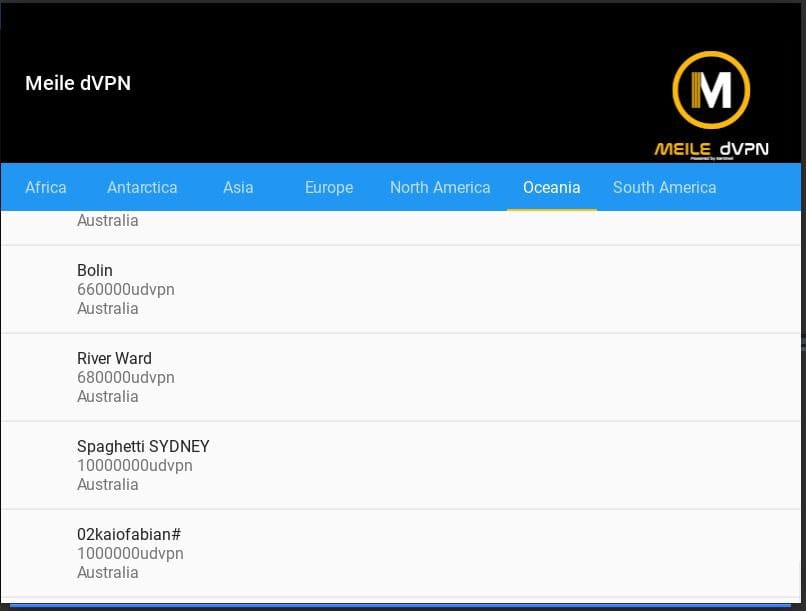The height and width of the screenshot is (611, 806).
Task: Click Australia under 02kaiofabian#
Action: point(107,572)
